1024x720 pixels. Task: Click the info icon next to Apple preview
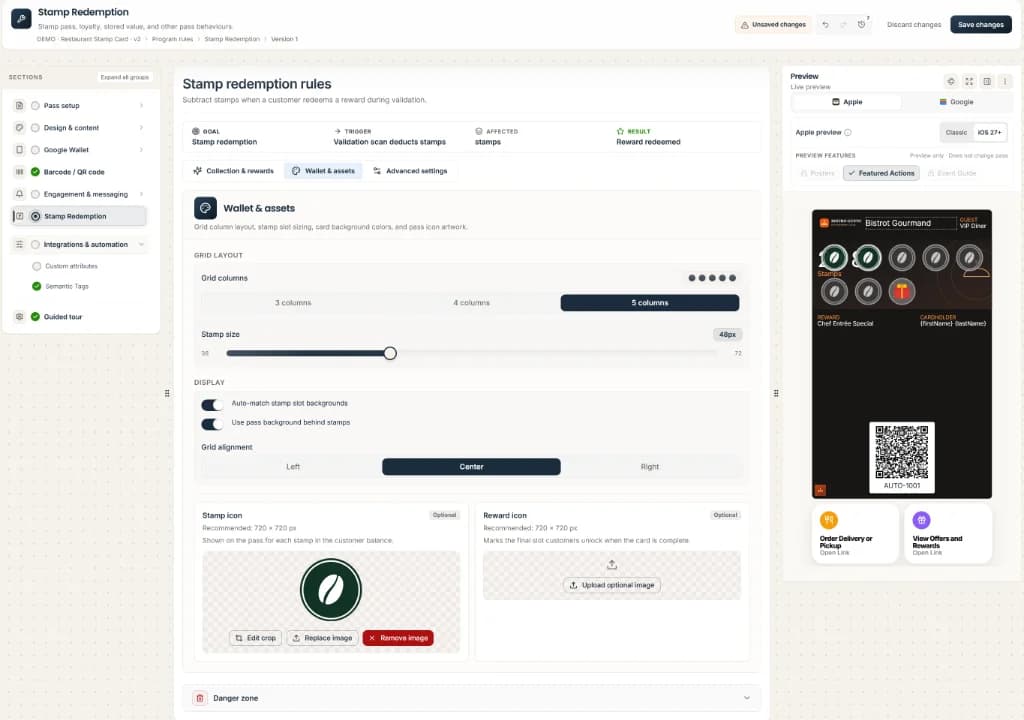[x=848, y=133]
